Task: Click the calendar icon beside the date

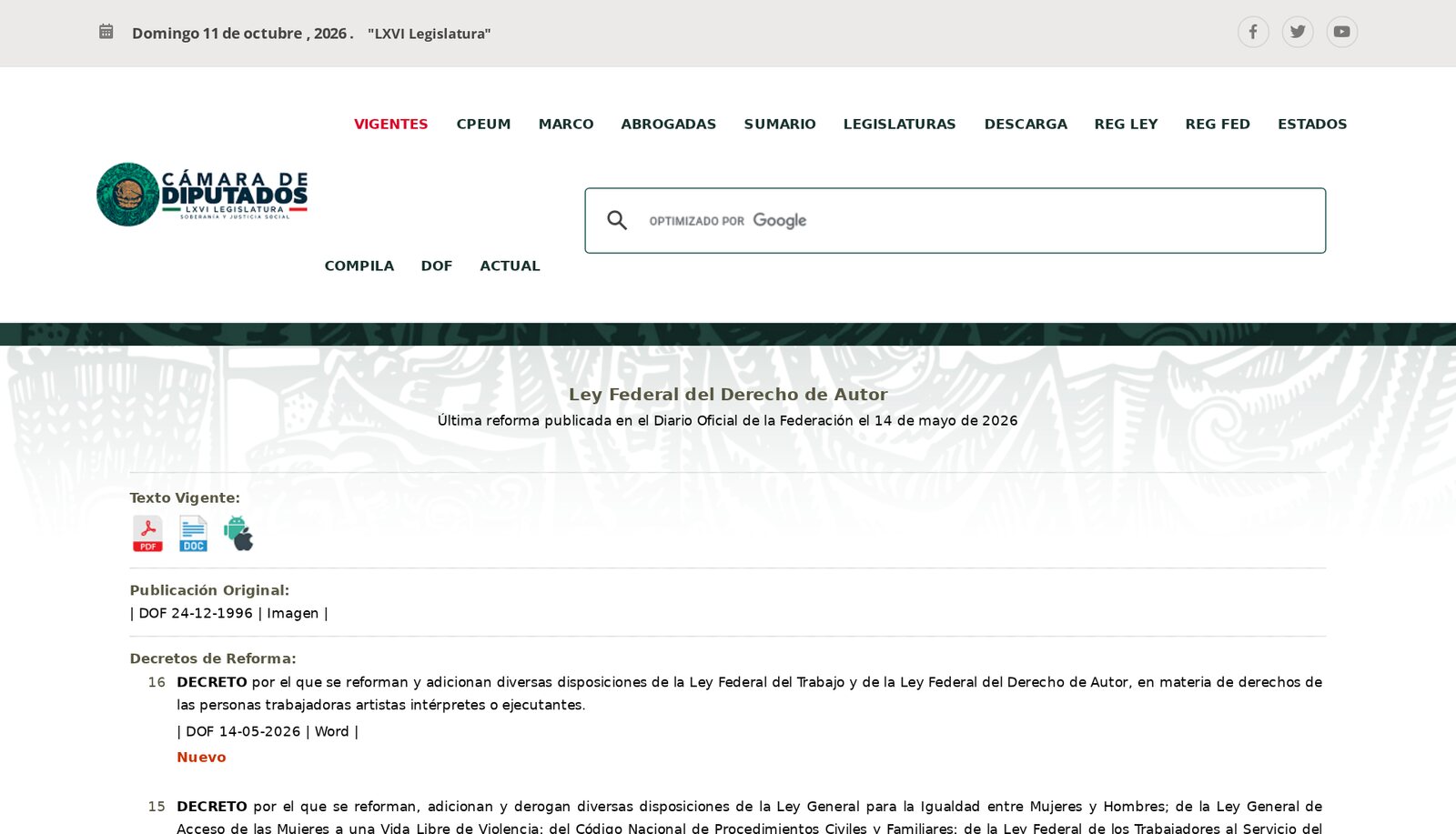Action: click(x=106, y=32)
